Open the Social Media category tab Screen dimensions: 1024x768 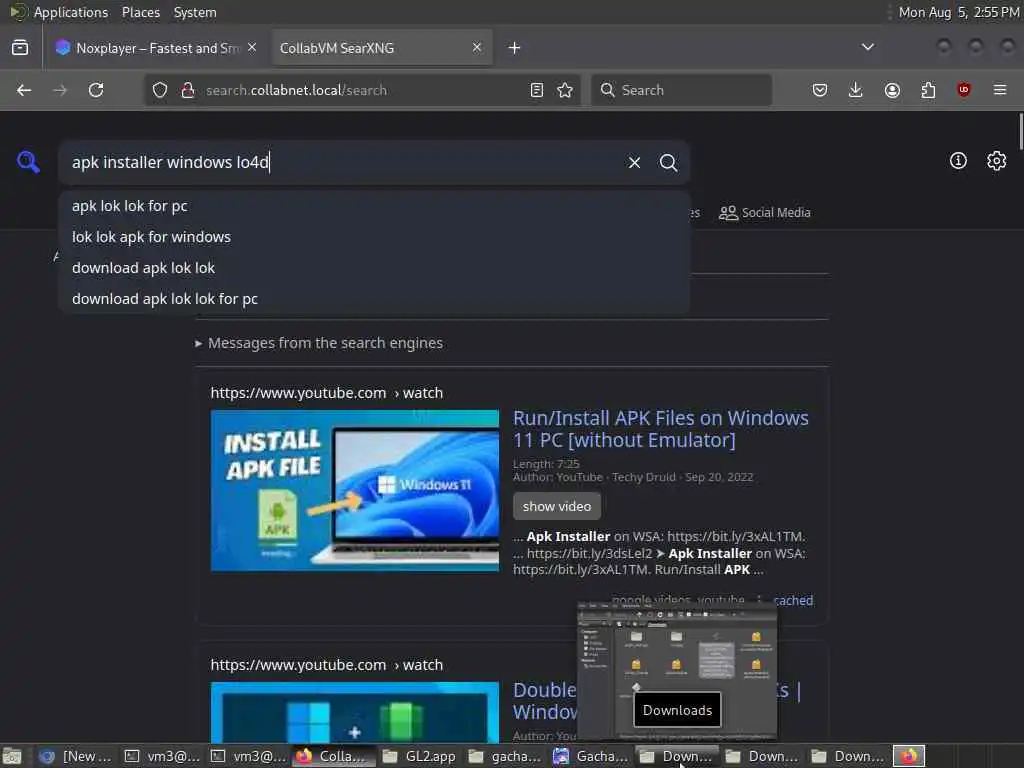(765, 213)
